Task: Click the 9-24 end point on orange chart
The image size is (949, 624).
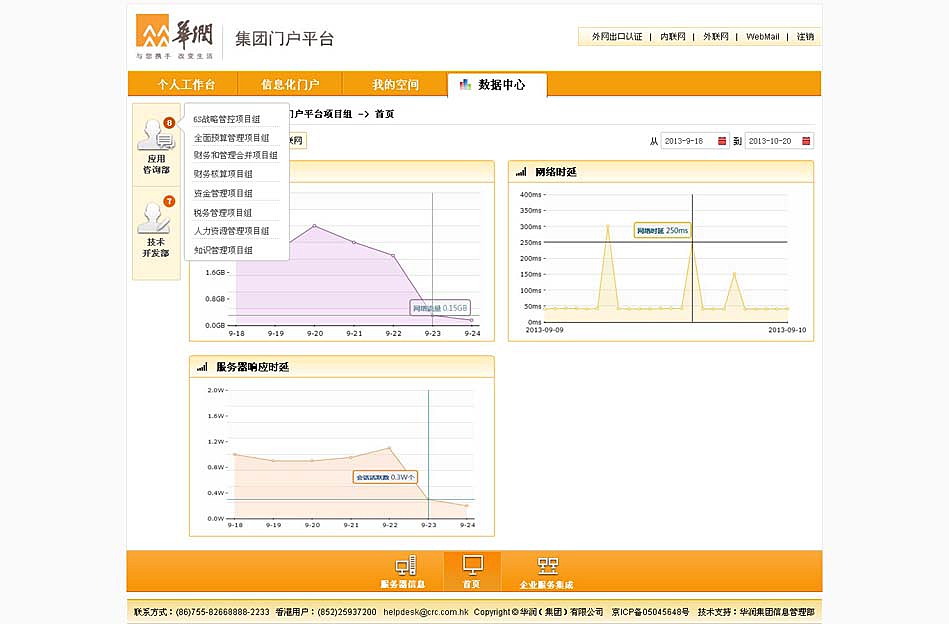Action: click(467, 505)
